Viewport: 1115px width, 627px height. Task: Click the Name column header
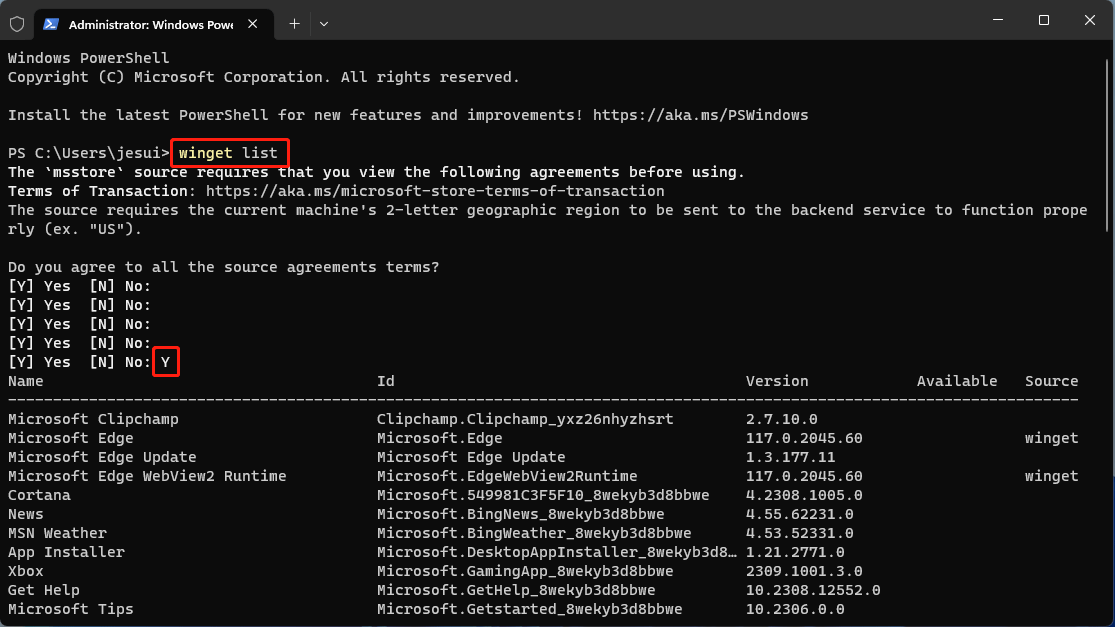[x=26, y=381]
